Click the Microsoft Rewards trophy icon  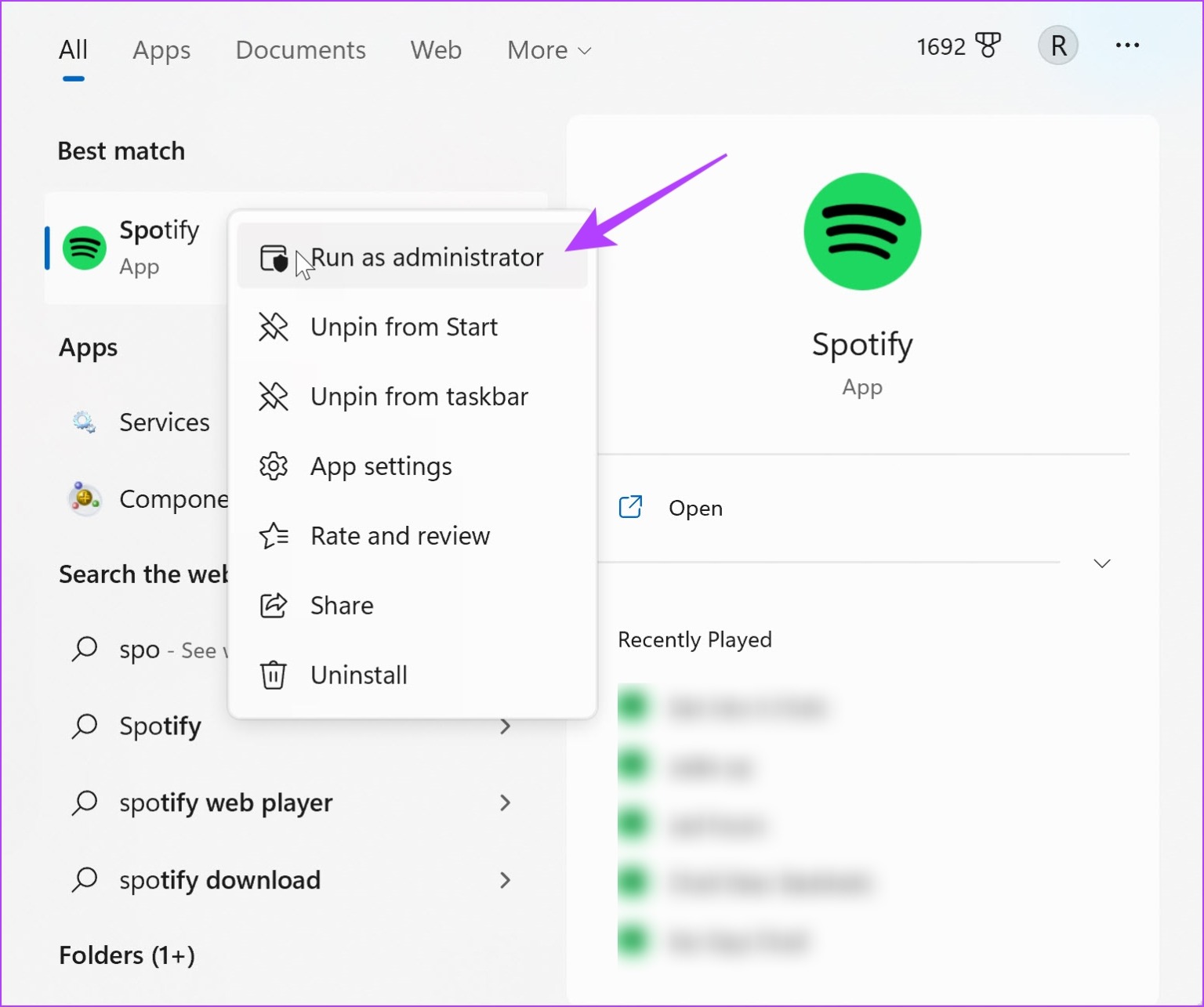987,45
